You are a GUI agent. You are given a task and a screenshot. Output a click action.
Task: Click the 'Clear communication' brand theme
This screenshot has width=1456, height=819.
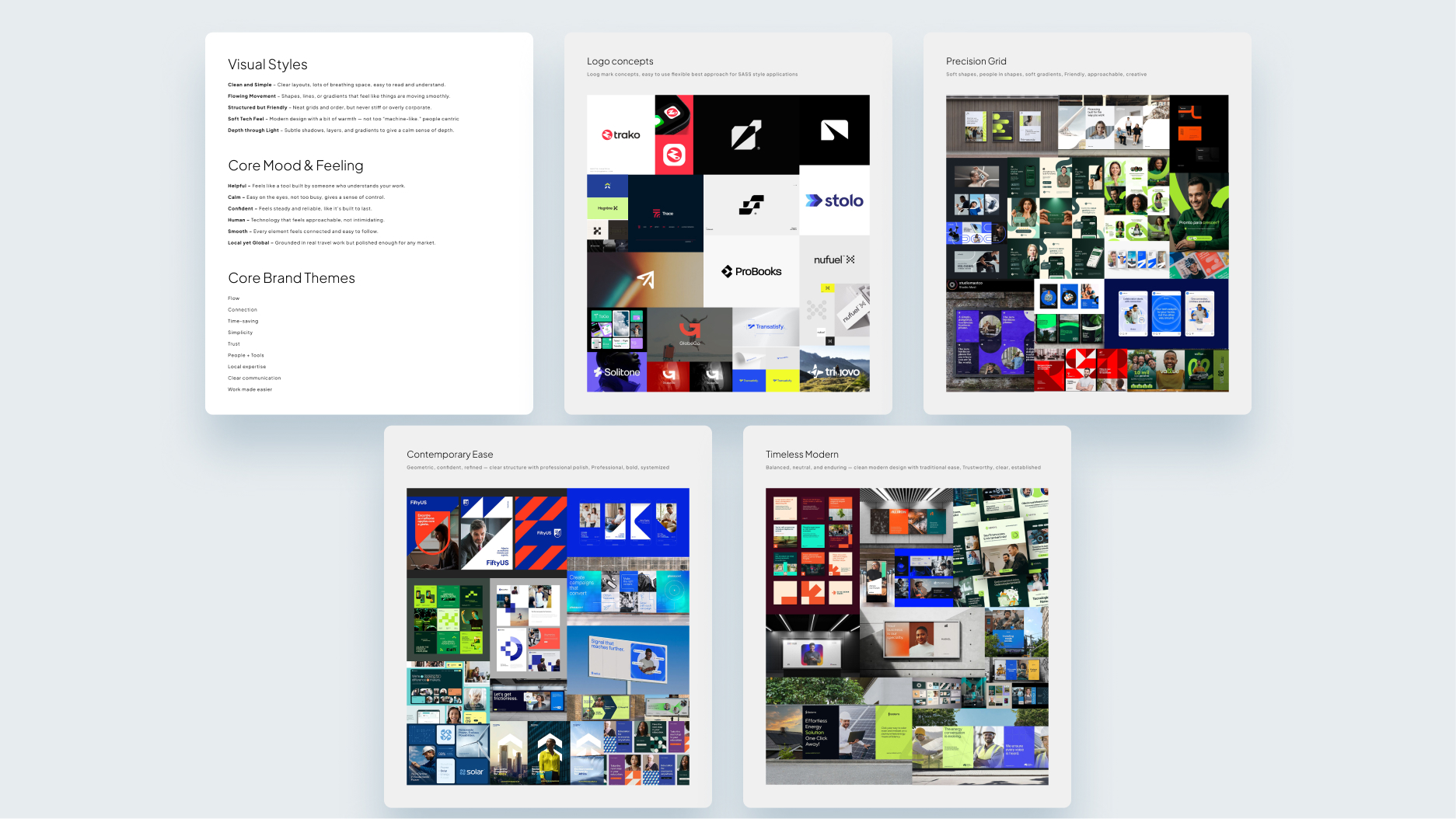pos(255,378)
